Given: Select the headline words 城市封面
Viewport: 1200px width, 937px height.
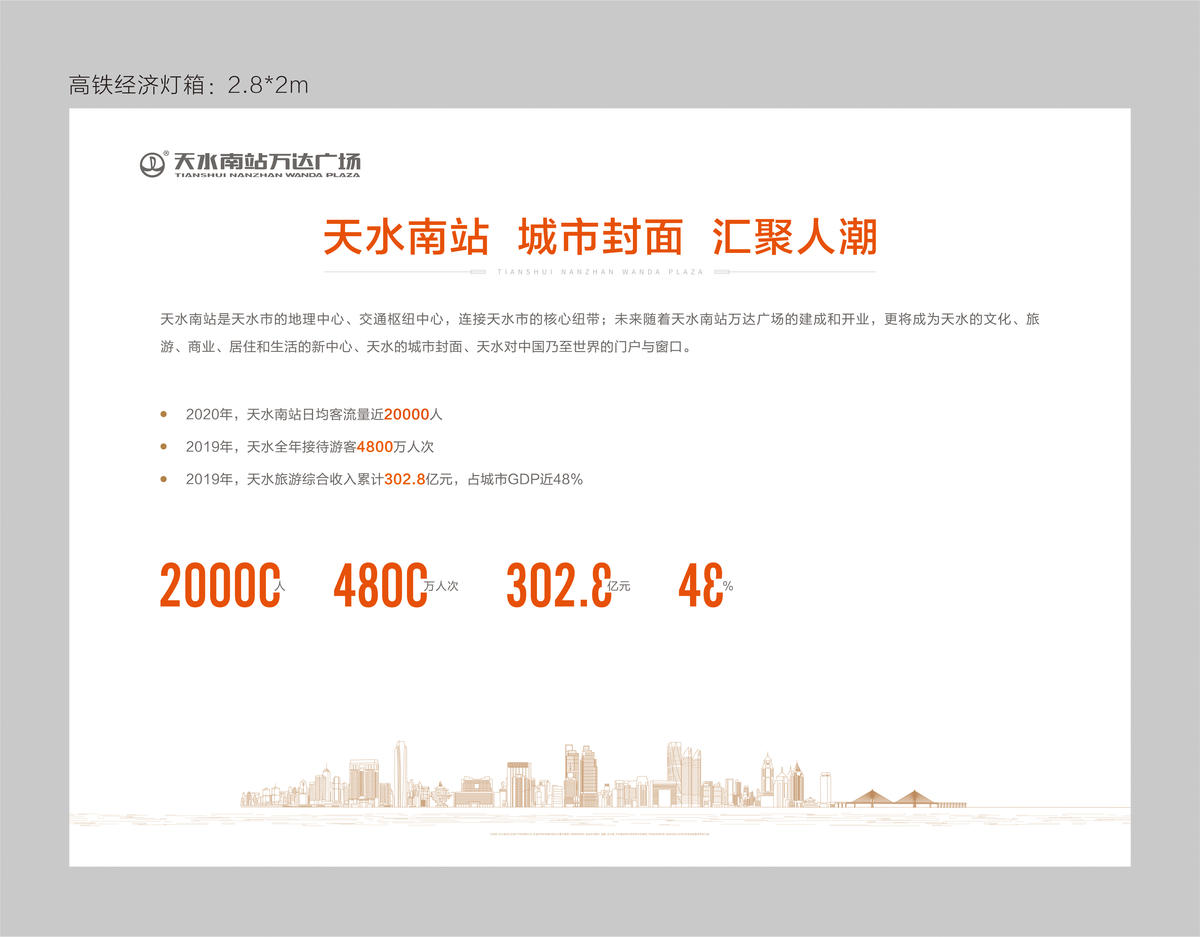Looking at the screenshot, I should tap(600, 237).
